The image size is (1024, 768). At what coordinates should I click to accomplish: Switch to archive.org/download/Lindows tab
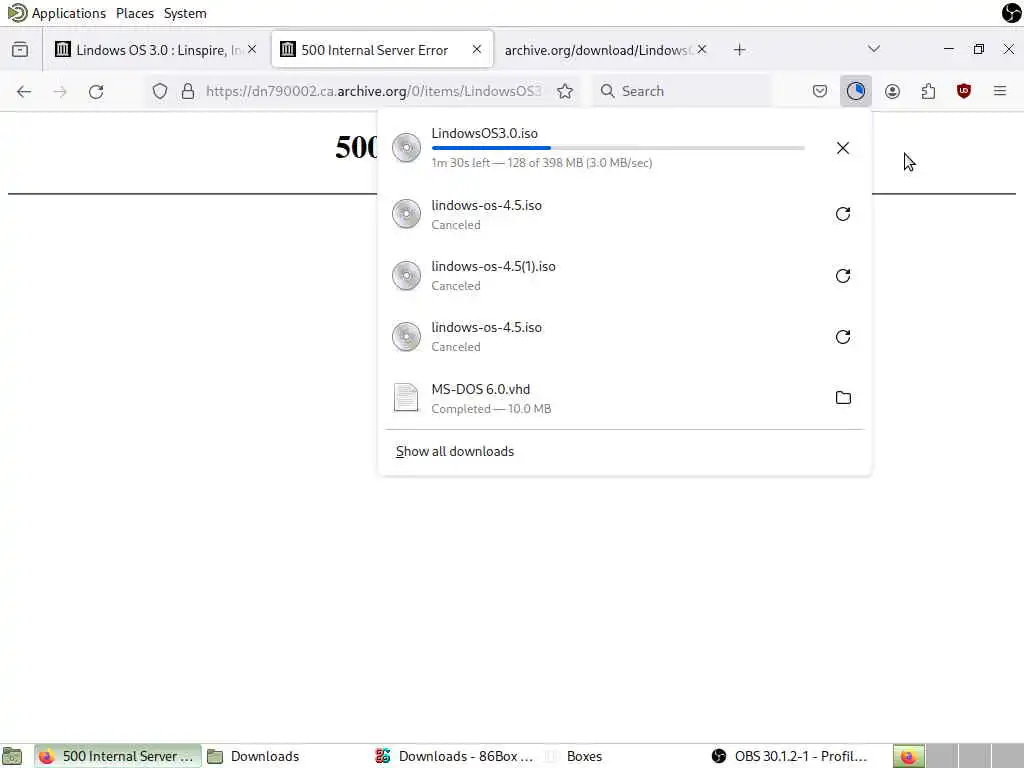[606, 50]
